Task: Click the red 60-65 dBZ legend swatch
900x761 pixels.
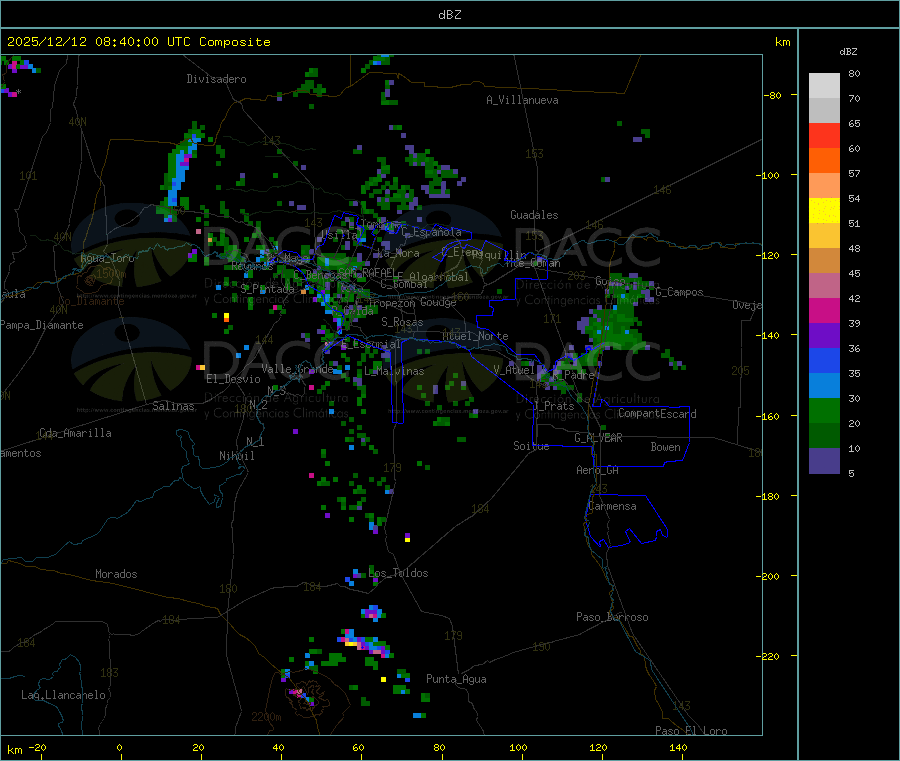Action: point(824,135)
